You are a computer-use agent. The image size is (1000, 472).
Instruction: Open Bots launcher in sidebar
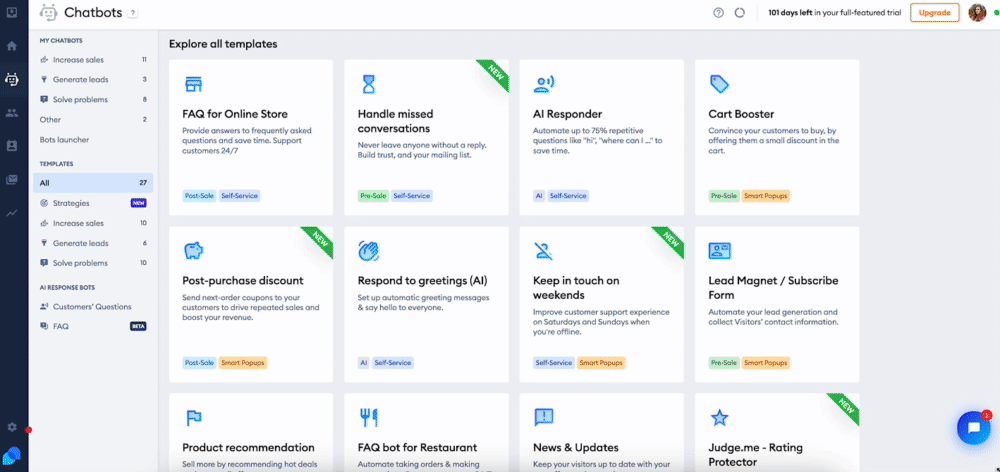pos(93,140)
